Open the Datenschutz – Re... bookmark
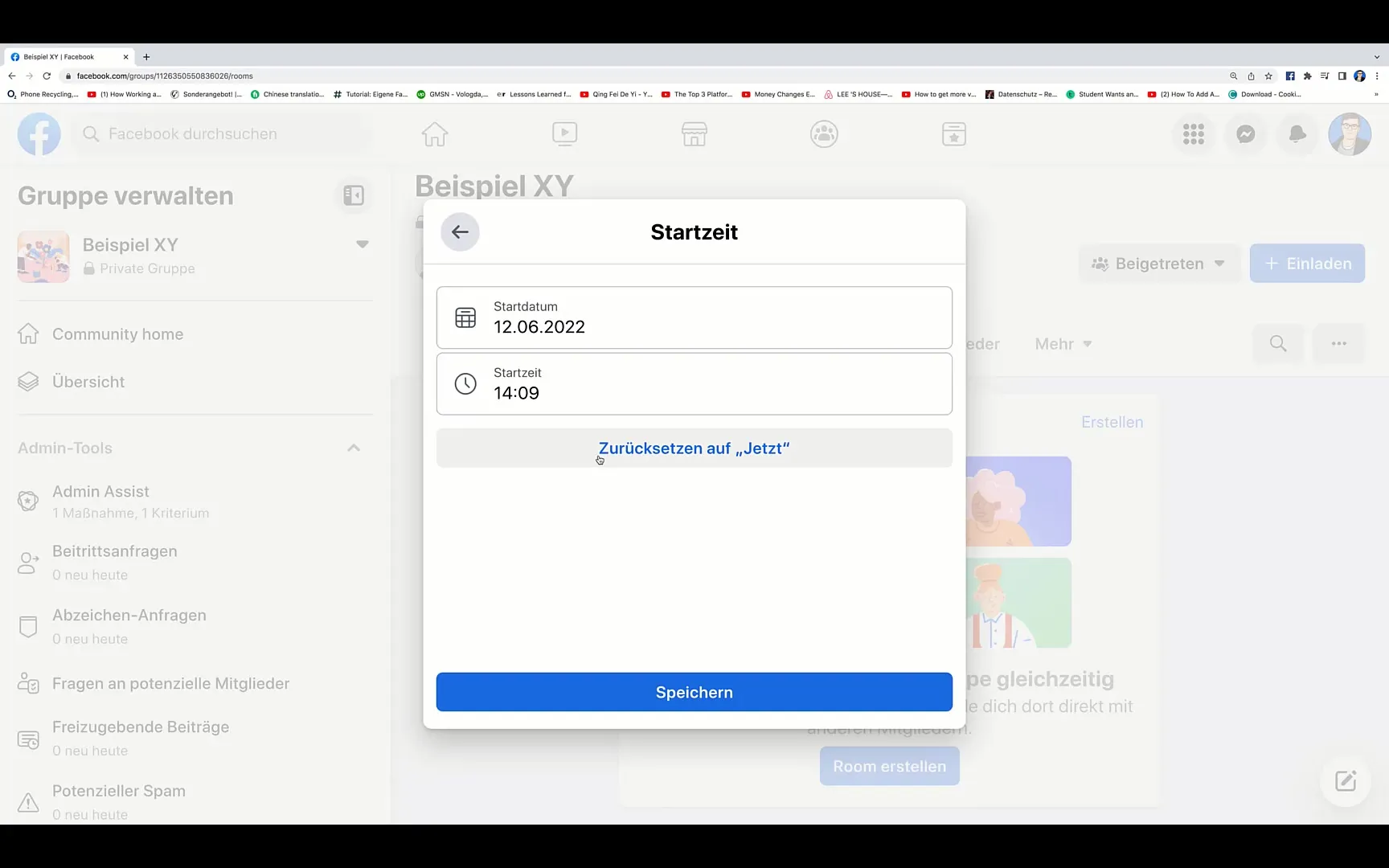Image resolution: width=1389 pixels, height=868 pixels. point(1022,94)
